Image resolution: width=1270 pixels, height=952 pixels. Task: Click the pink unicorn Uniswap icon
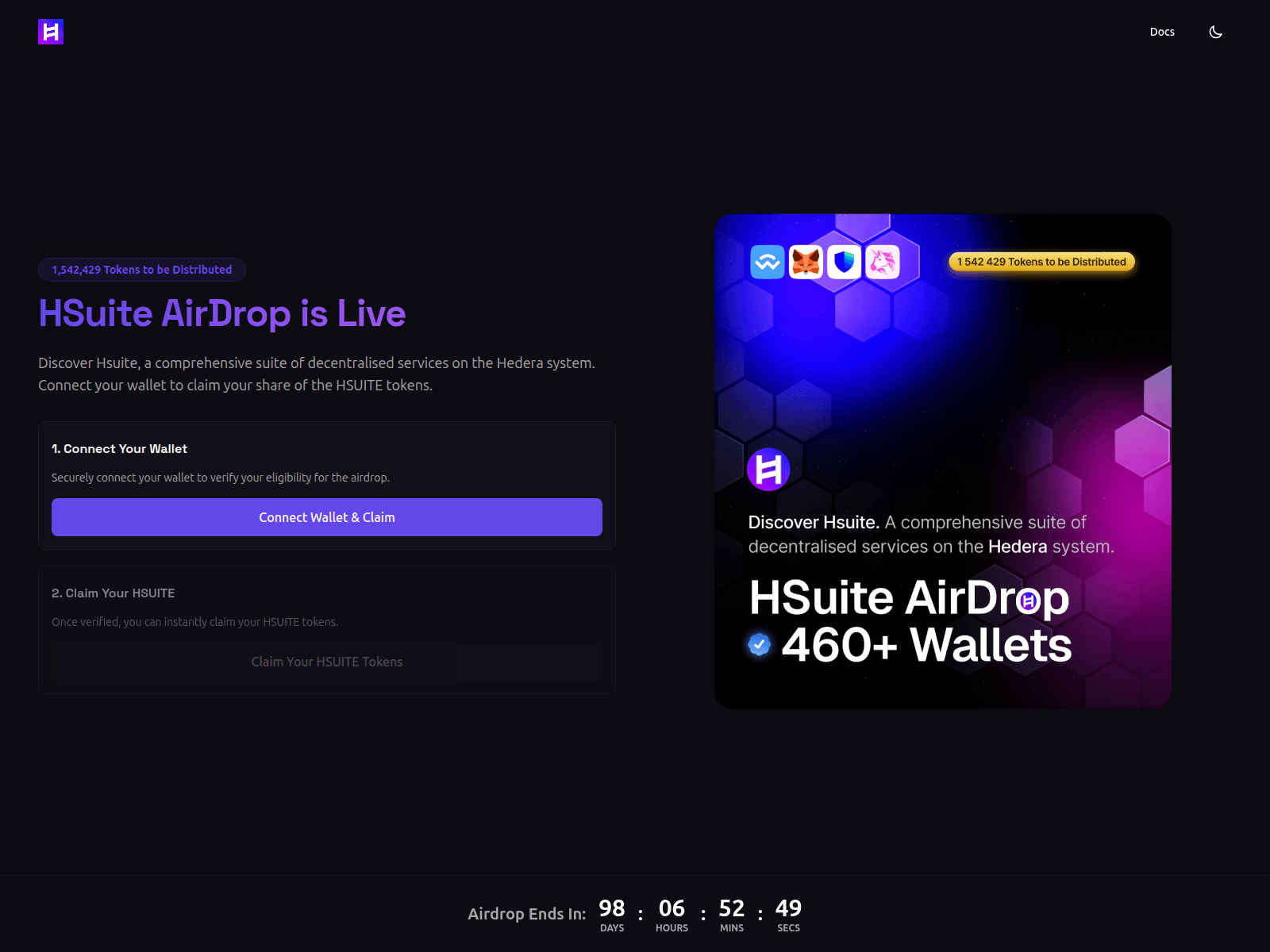click(882, 262)
